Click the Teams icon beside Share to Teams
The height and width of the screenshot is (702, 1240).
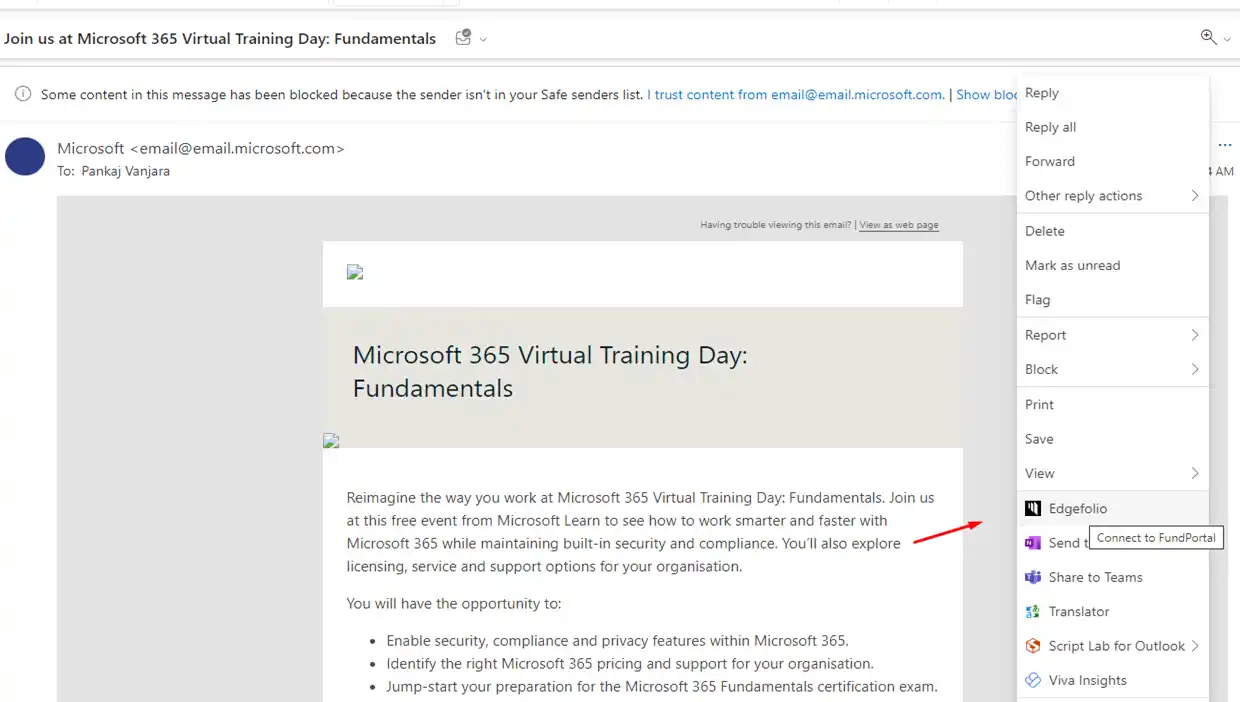pos(1033,577)
